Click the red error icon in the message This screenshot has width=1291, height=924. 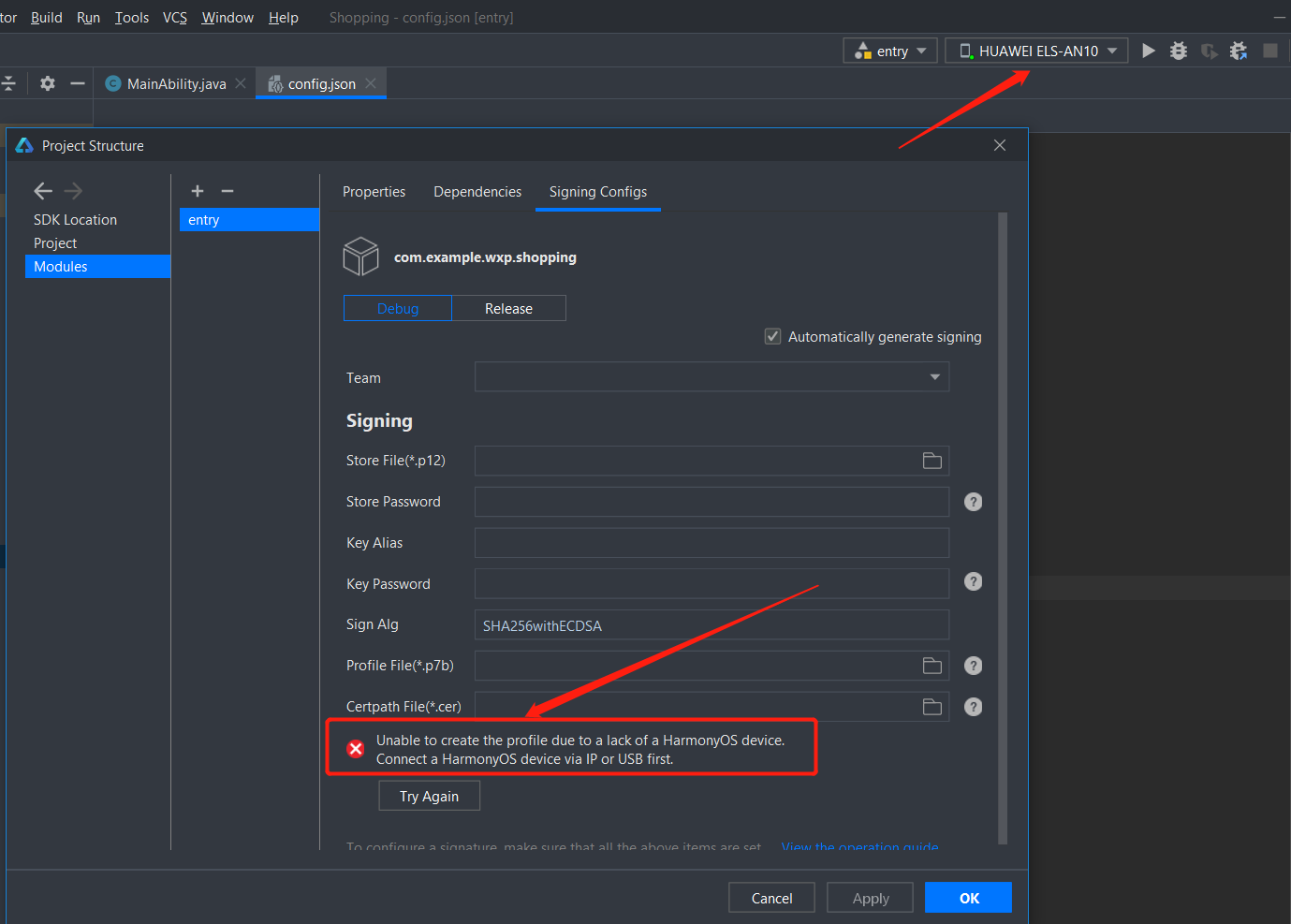pos(356,749)
